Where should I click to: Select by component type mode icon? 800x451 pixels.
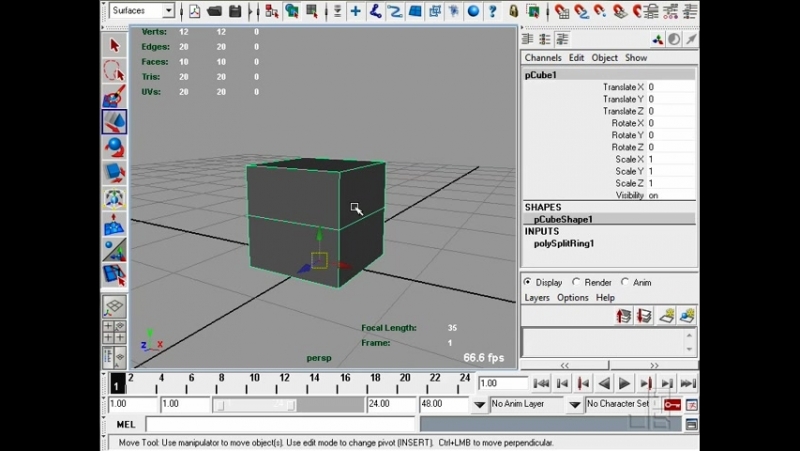coord(312,11)
